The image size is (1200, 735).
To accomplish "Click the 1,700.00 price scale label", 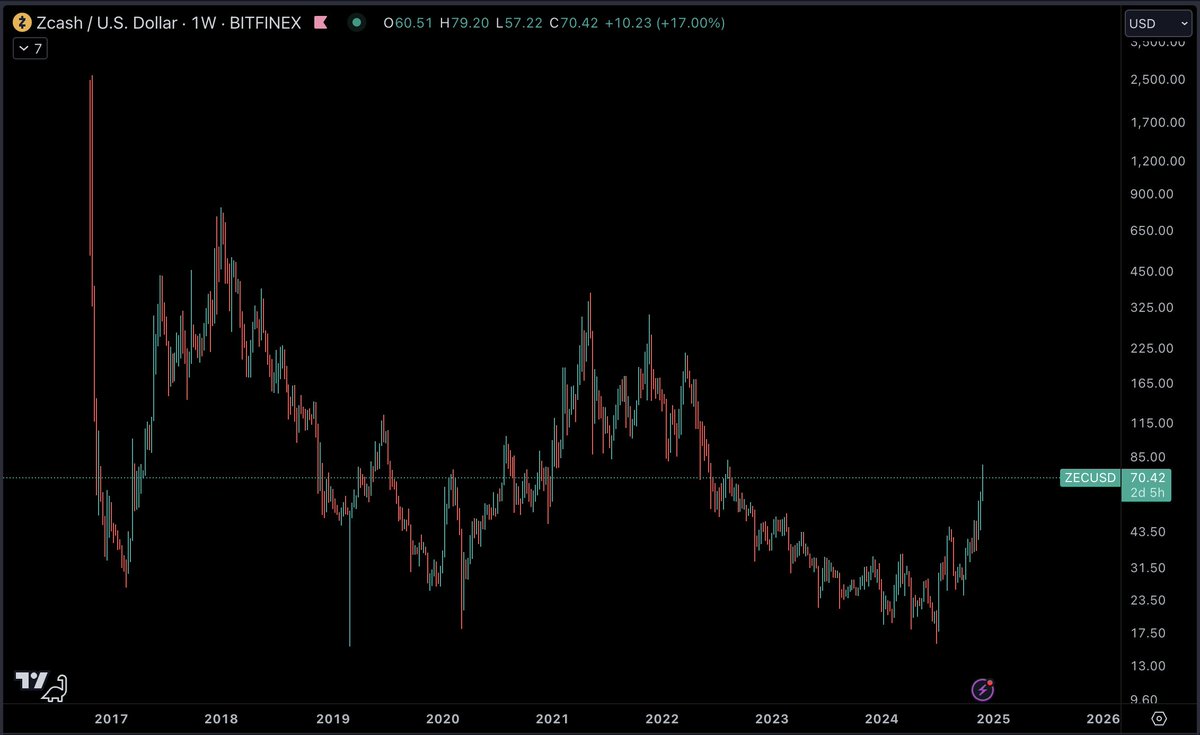I will point(1157,123).
